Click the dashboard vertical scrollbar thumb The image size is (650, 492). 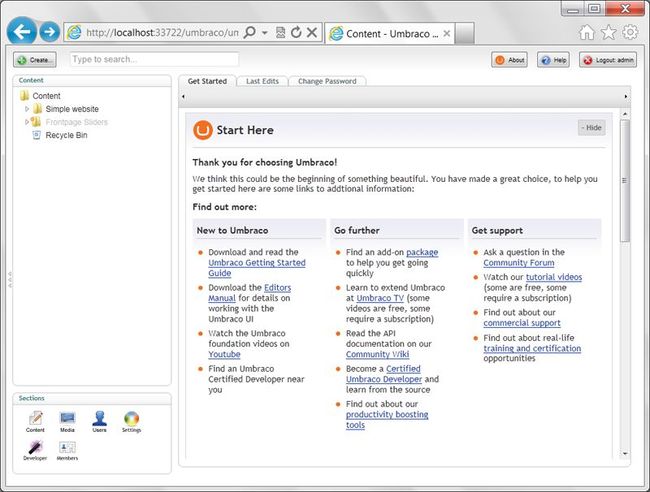coord(625,180)
